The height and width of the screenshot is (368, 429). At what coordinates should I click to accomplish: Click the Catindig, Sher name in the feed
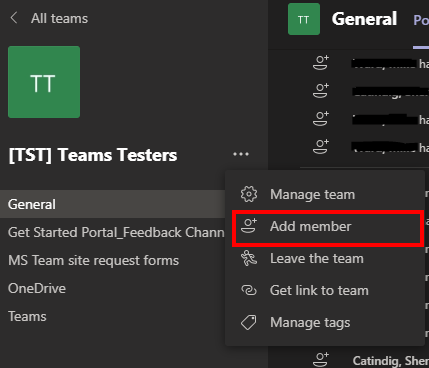391,361
